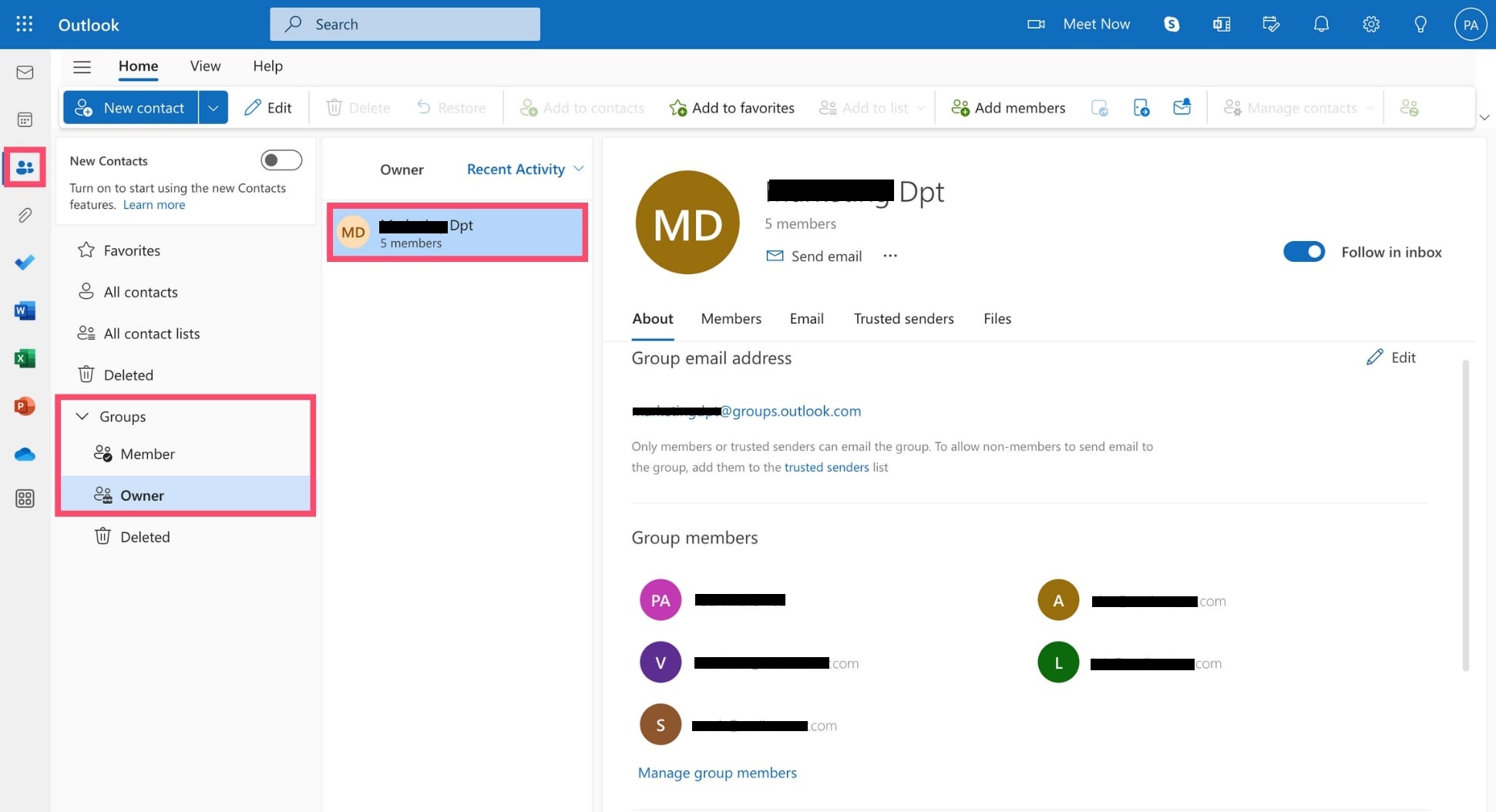
Task: Open Tips lightbulb icon
Action: [x=1420, y=24]
